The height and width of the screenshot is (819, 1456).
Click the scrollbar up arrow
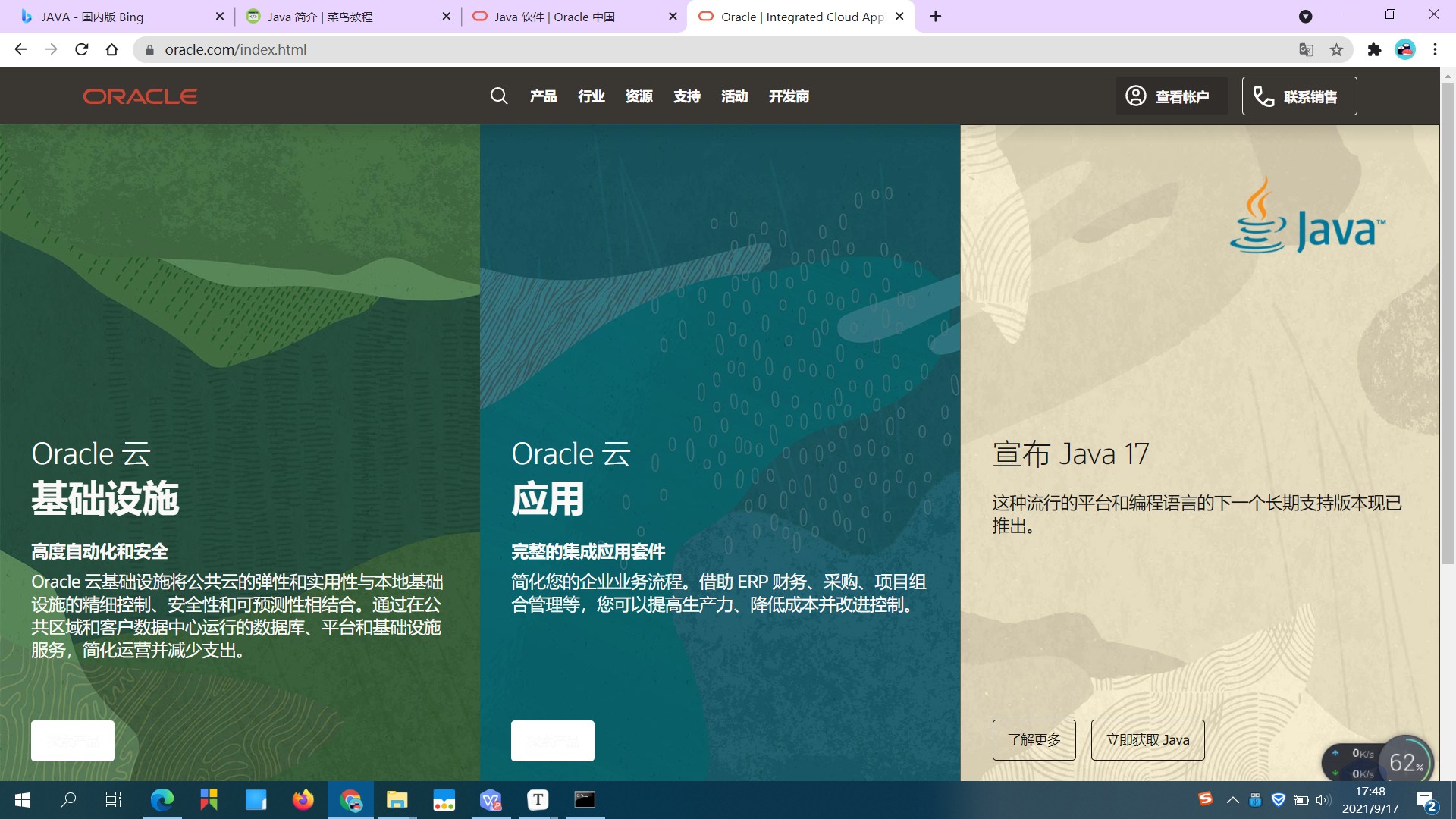1448,75
